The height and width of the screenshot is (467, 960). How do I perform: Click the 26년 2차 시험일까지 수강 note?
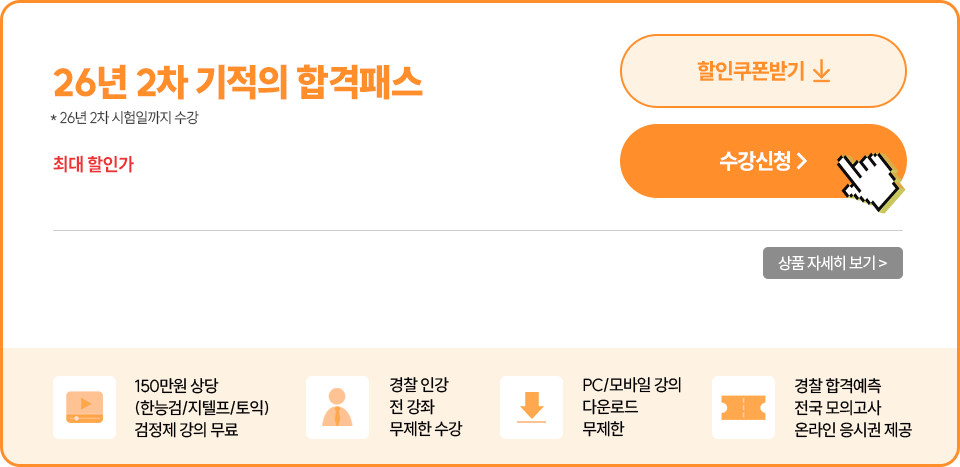coord(125,119)
